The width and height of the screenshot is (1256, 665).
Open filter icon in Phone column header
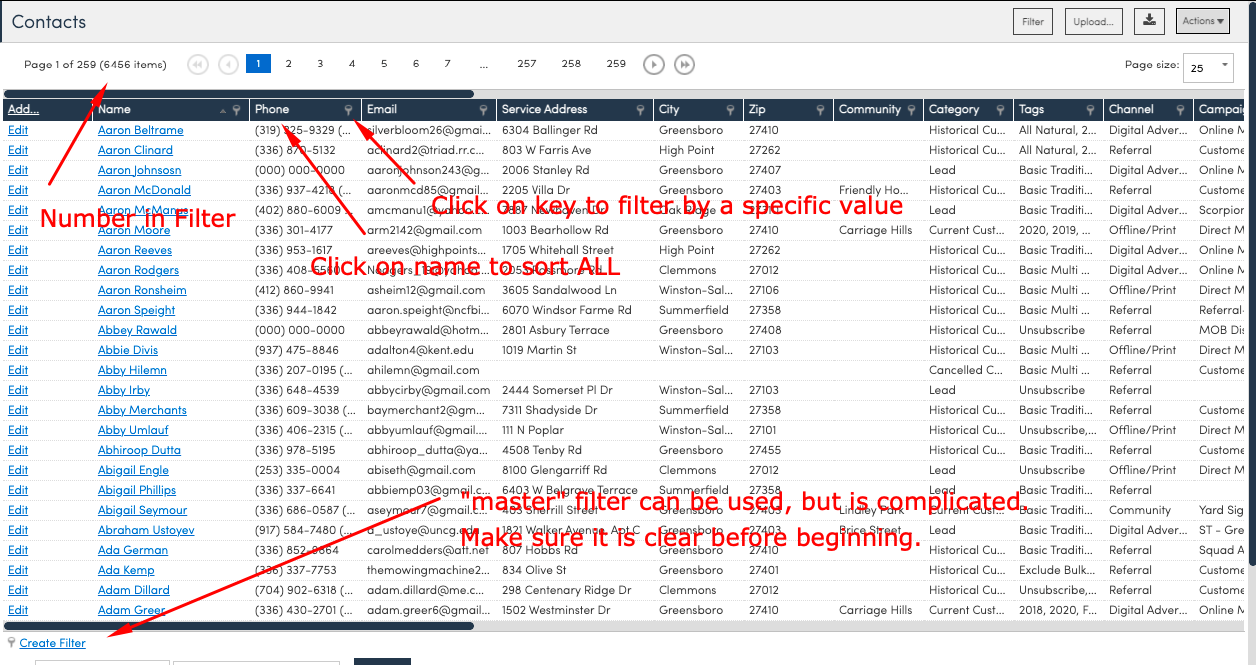348,110
